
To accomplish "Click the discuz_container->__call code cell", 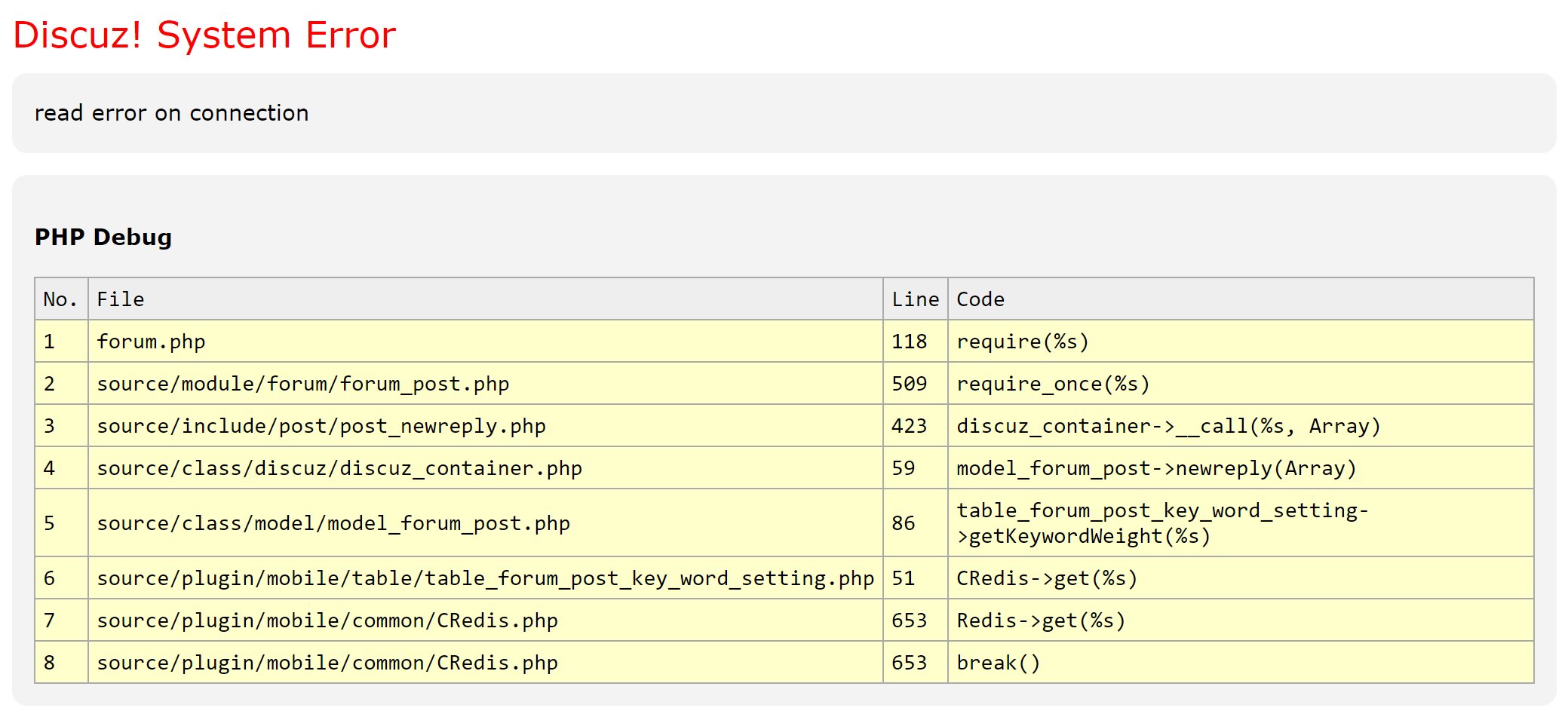I will pos(1168,426).
